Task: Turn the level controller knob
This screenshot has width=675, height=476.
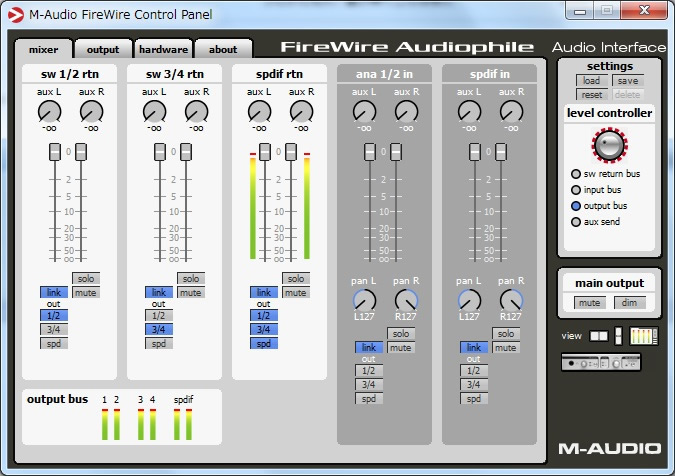Action: pyautogui.click(x=609, y=145)
